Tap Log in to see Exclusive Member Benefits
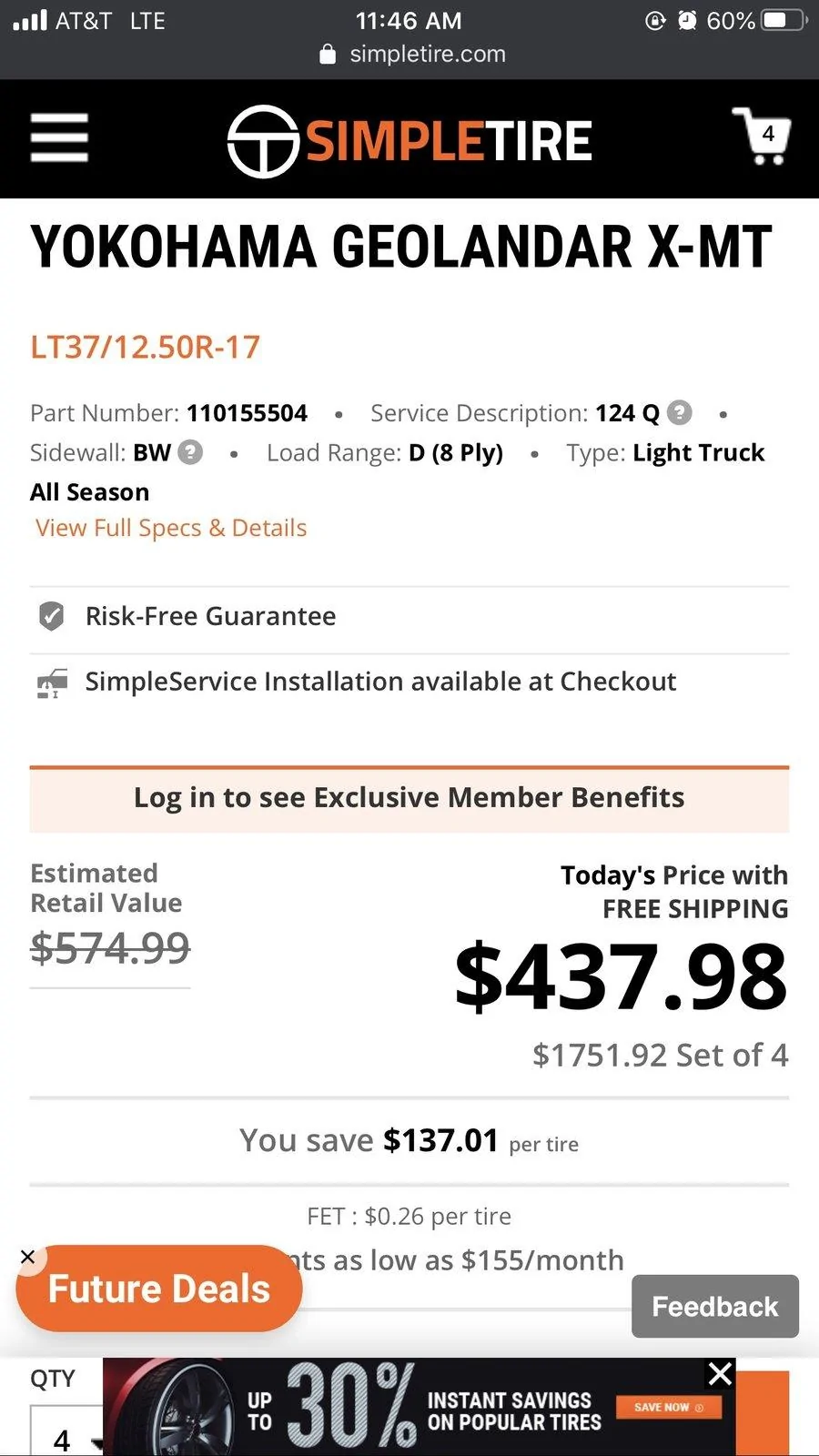This screenshot has height=1456, width=819. pos(409,799)
